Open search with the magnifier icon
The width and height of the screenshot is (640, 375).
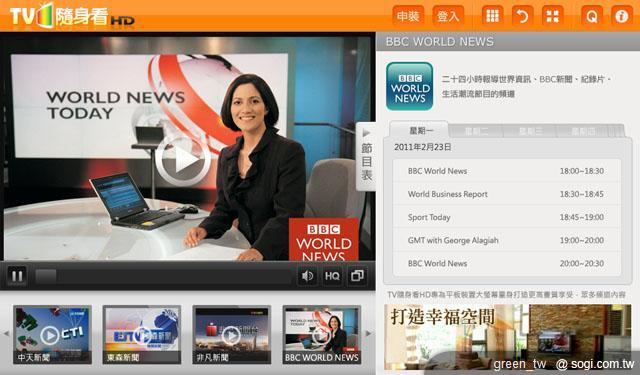pos(591,16)
